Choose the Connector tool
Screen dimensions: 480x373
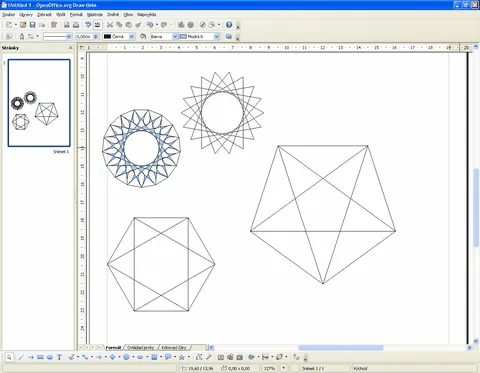[x=85, y=357]
